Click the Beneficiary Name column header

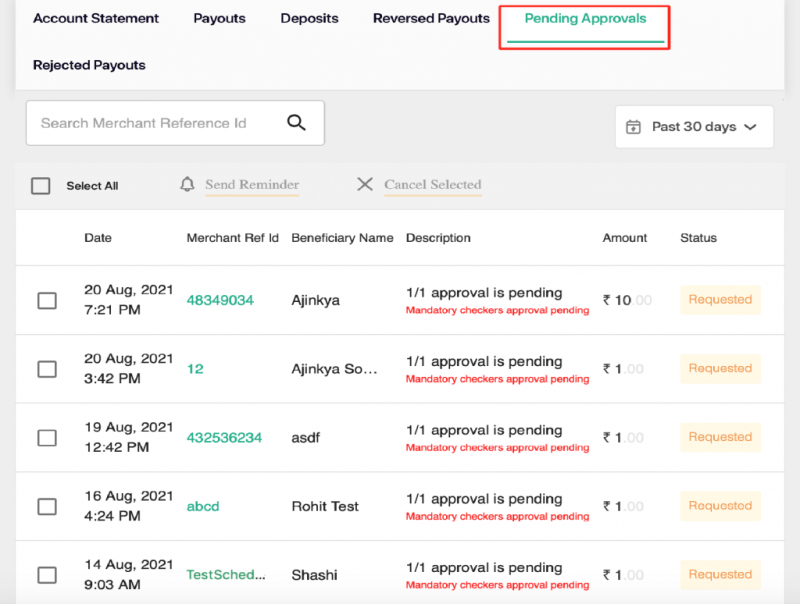pyautogui.click(x=342, y=238)
